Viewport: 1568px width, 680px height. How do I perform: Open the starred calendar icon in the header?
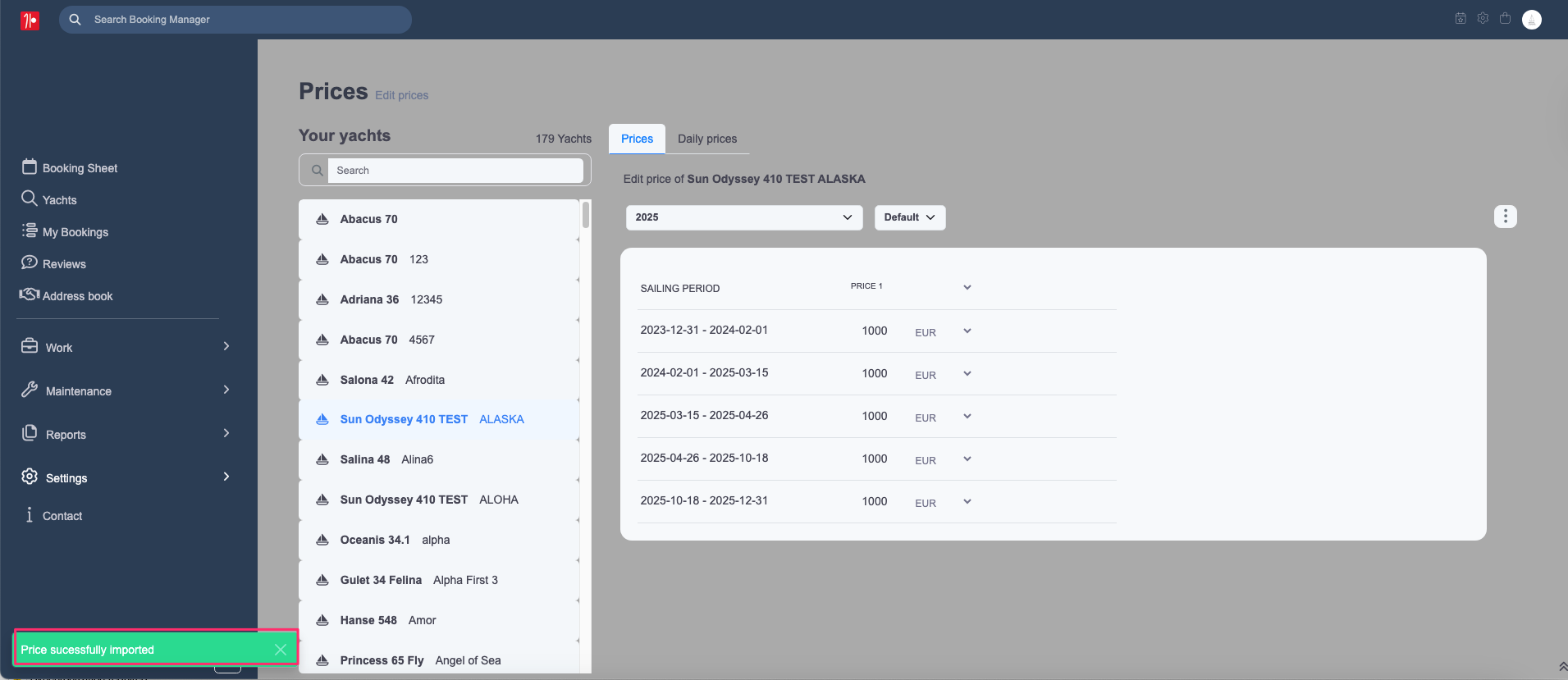point(1461,18)
